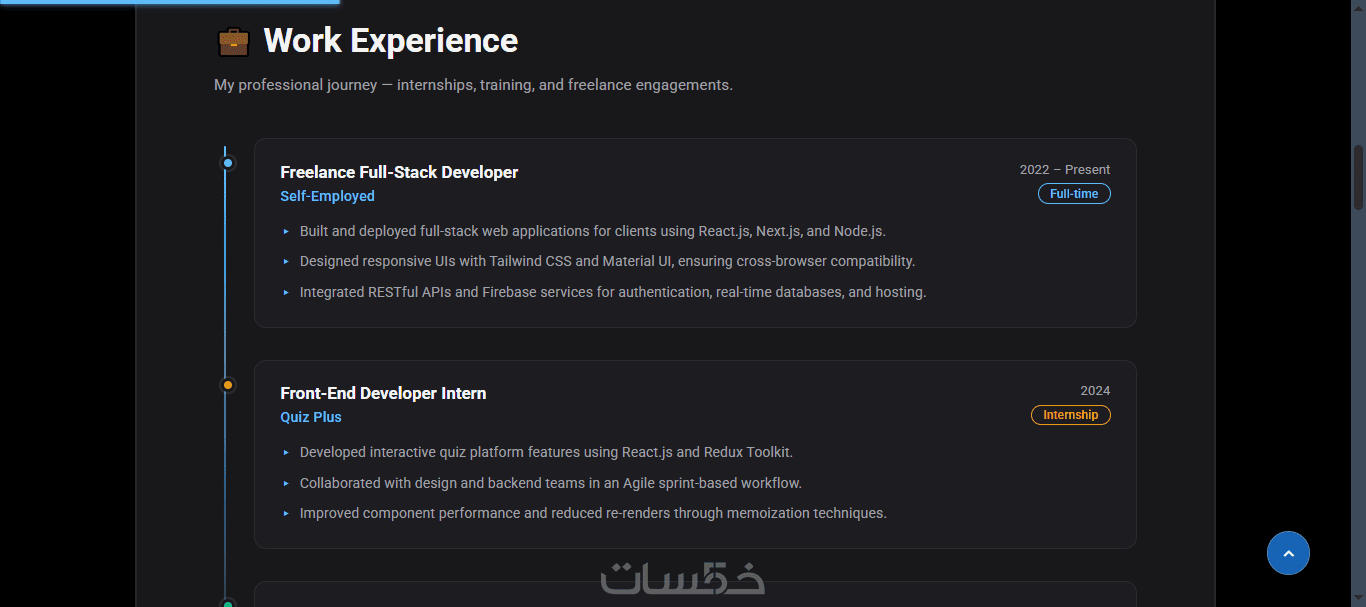1366x607 pixels.
Task: Click the page vertical scrollbar thumb
Action: (x=1358, y=178)
